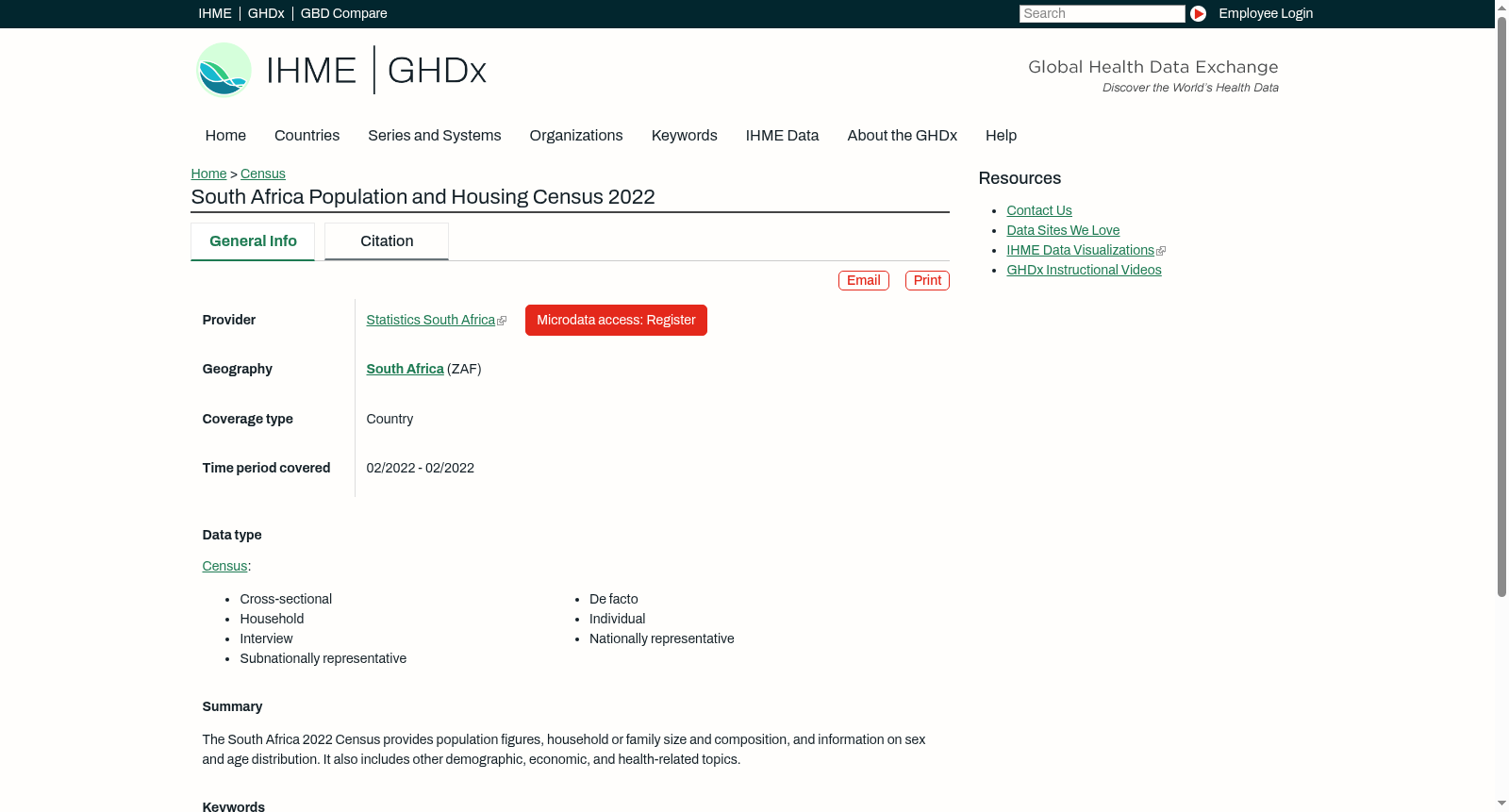Screen dimensions: 1509x812
Task: Open the IHME Data Visualizations link
Action: click(1080, 250)
